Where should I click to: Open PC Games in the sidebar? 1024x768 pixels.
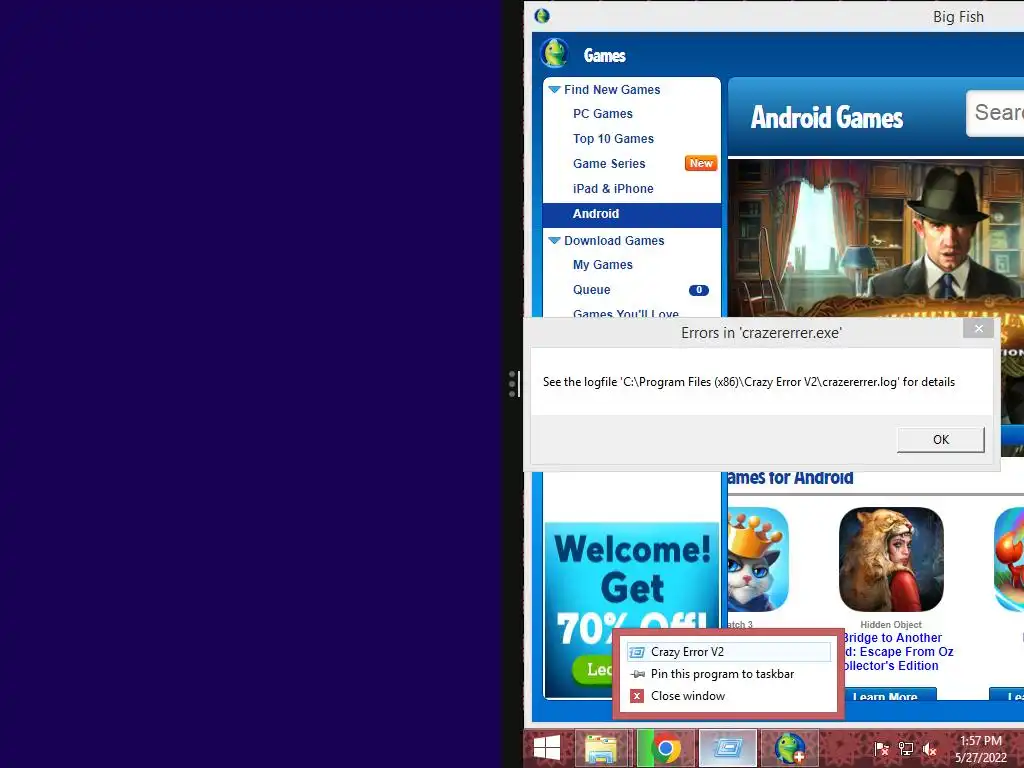(602, 114)
